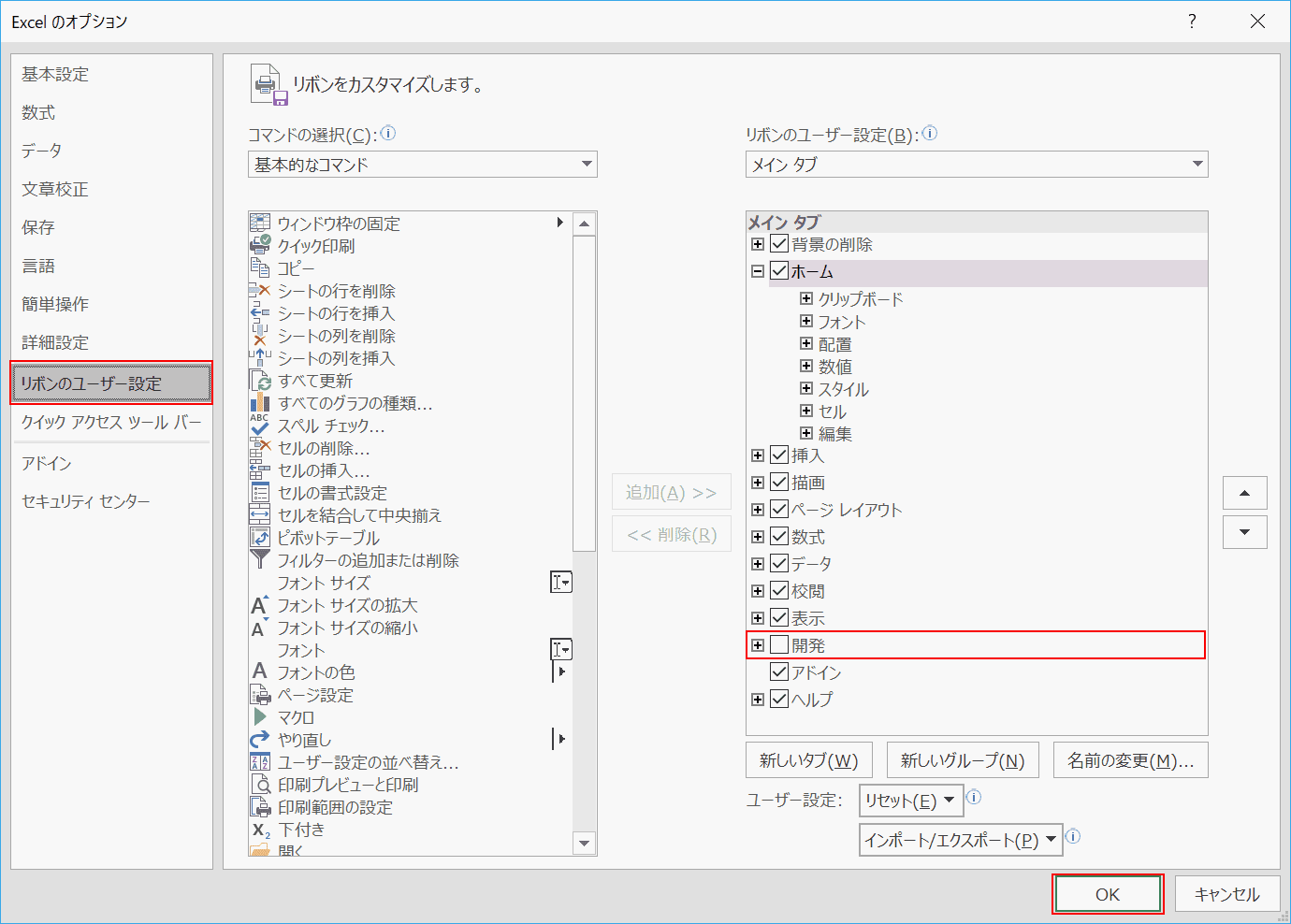Uncheck the 描画 tab checkbox
The height and width of the screenshot is (924, 1291).
point(779,483)
